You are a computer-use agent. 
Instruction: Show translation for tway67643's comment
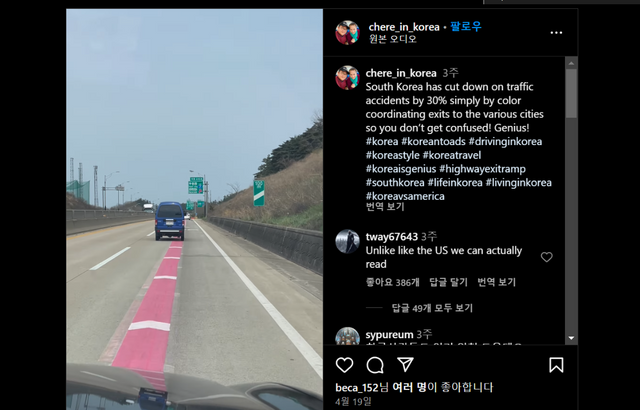click(x=496, y=282)
